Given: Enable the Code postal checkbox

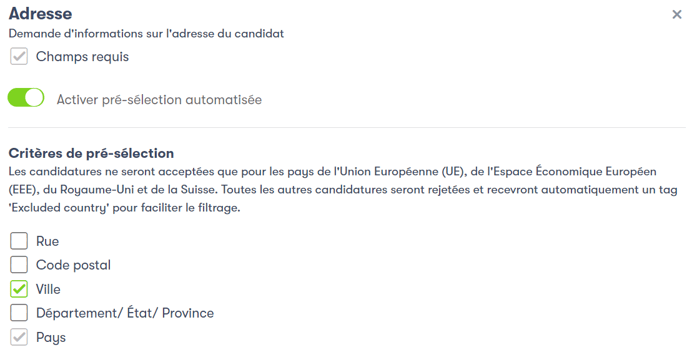Looking at the screenshot, I should (19, 265).
